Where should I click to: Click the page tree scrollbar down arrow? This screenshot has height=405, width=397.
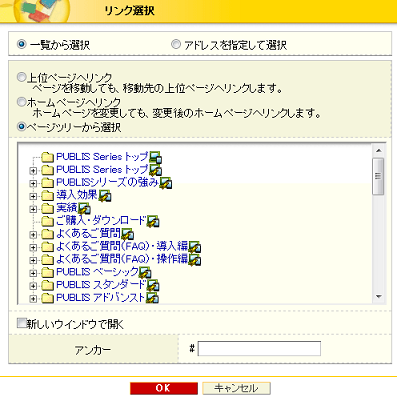[x=379, y=297]
